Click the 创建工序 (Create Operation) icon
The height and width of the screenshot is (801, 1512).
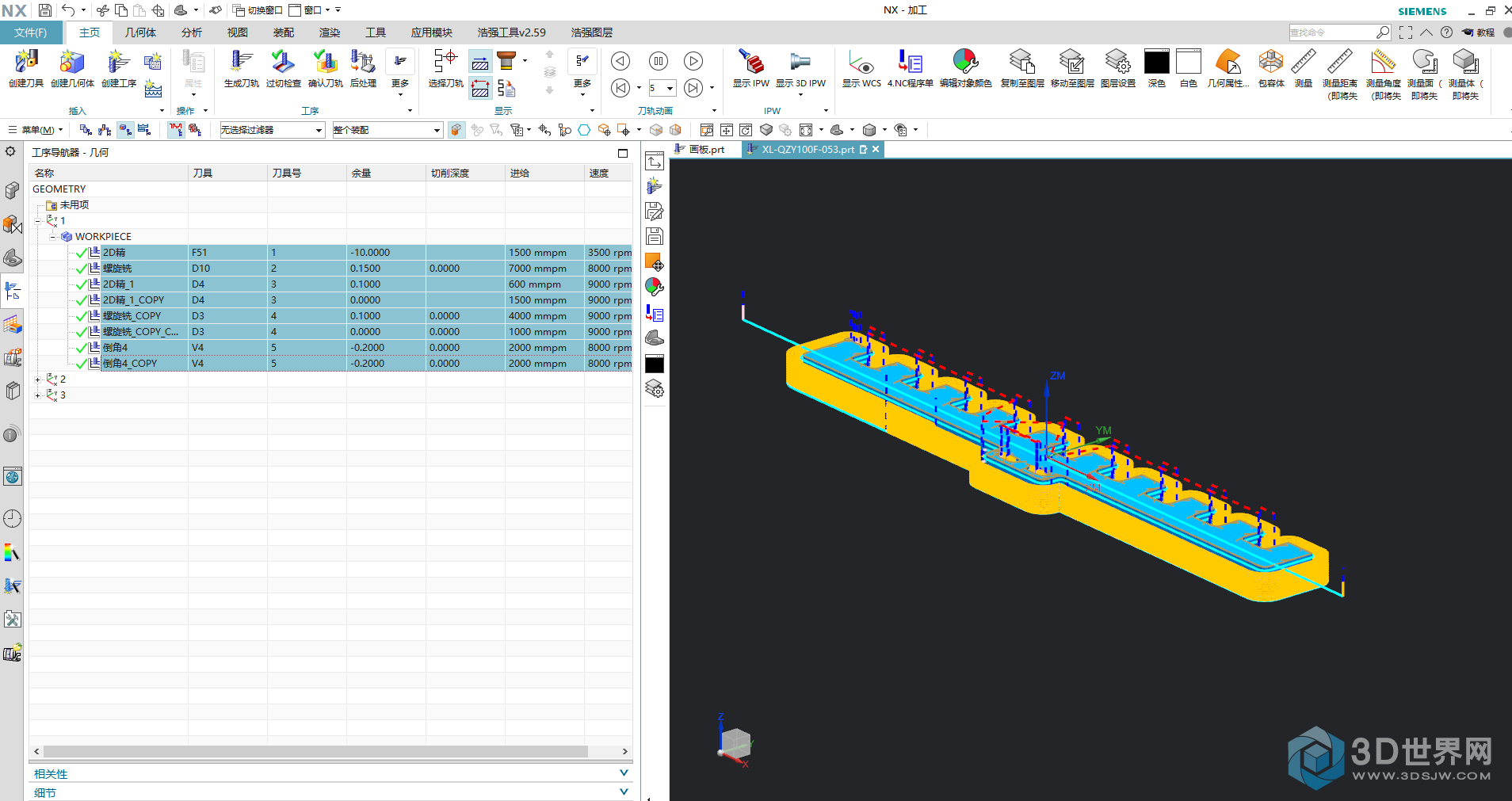(x=119, y=68)
